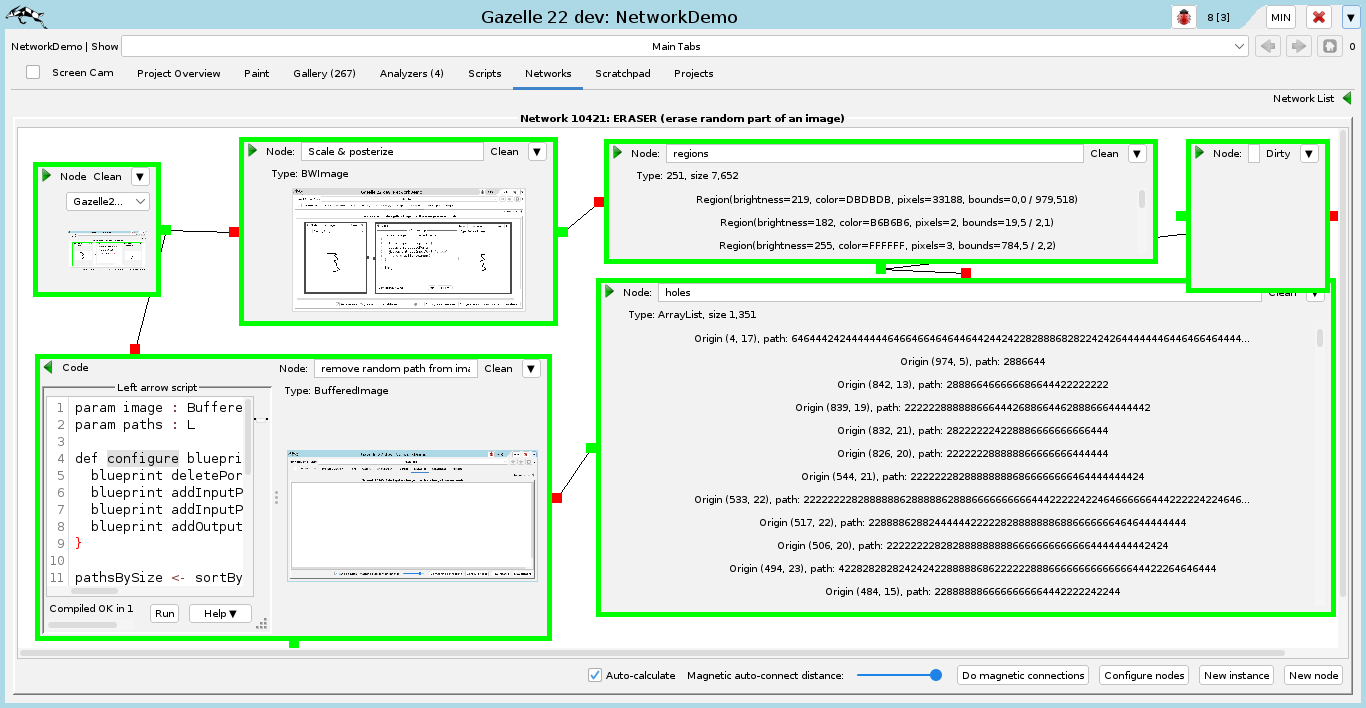This screenshot has height=708, width=1366.
Task: Click green triangle on Scale & posterize node
Action: tap(253, 151)
